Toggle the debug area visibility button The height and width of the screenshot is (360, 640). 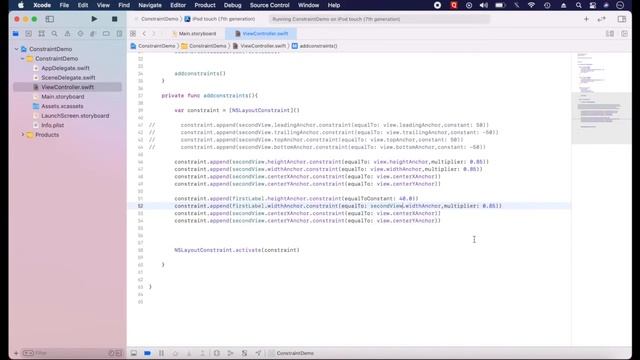(134, 353)
